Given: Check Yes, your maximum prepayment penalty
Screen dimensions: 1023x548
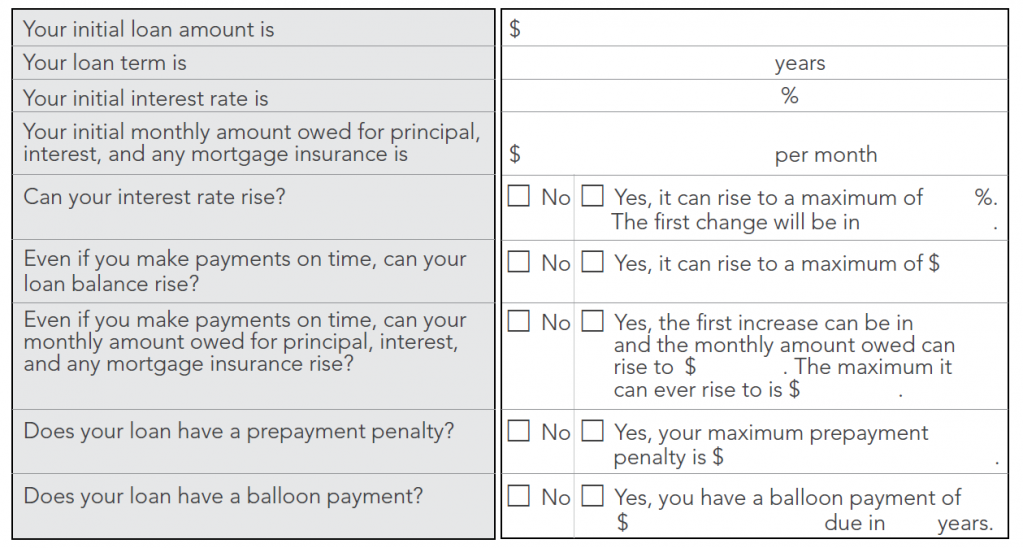Looking at the screenshot, I should pyautogui.click(x=593, y=432).
